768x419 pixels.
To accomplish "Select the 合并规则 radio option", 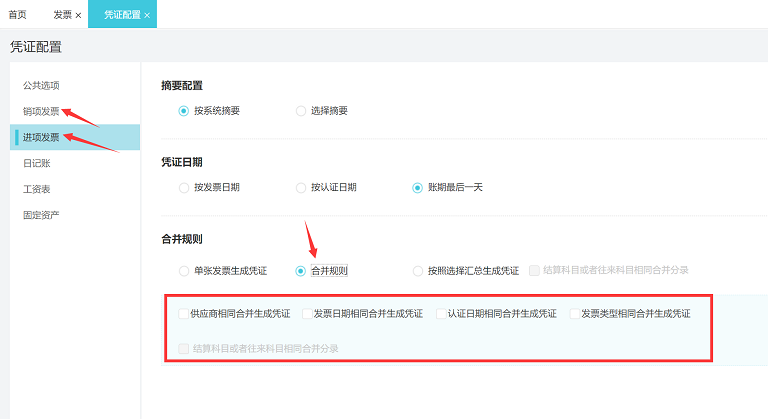I will [x=301, y=271].
